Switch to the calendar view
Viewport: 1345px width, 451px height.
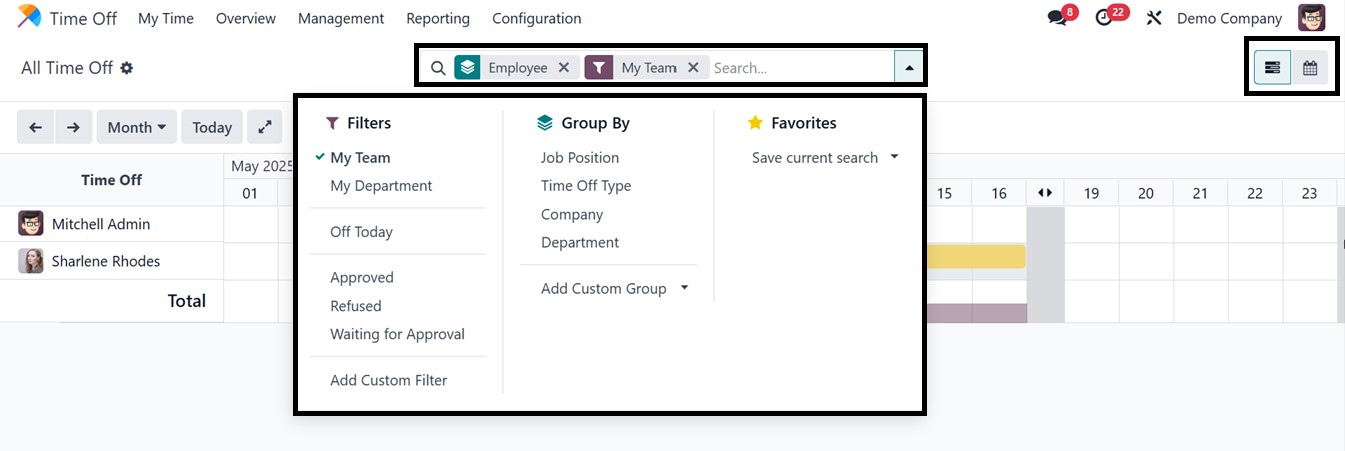click(x=1310, y=68)
